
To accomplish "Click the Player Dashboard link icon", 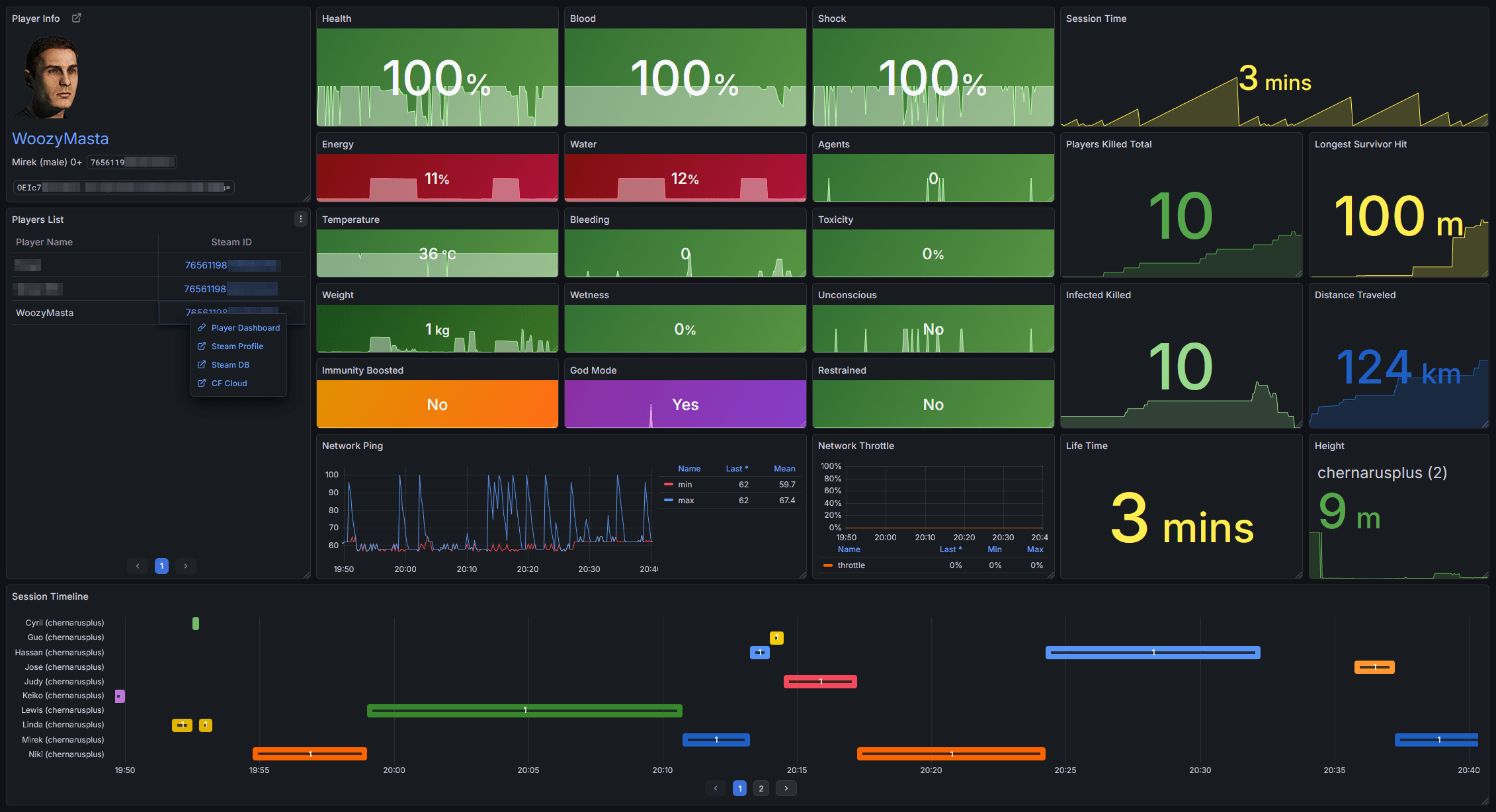I will (202, 328).
